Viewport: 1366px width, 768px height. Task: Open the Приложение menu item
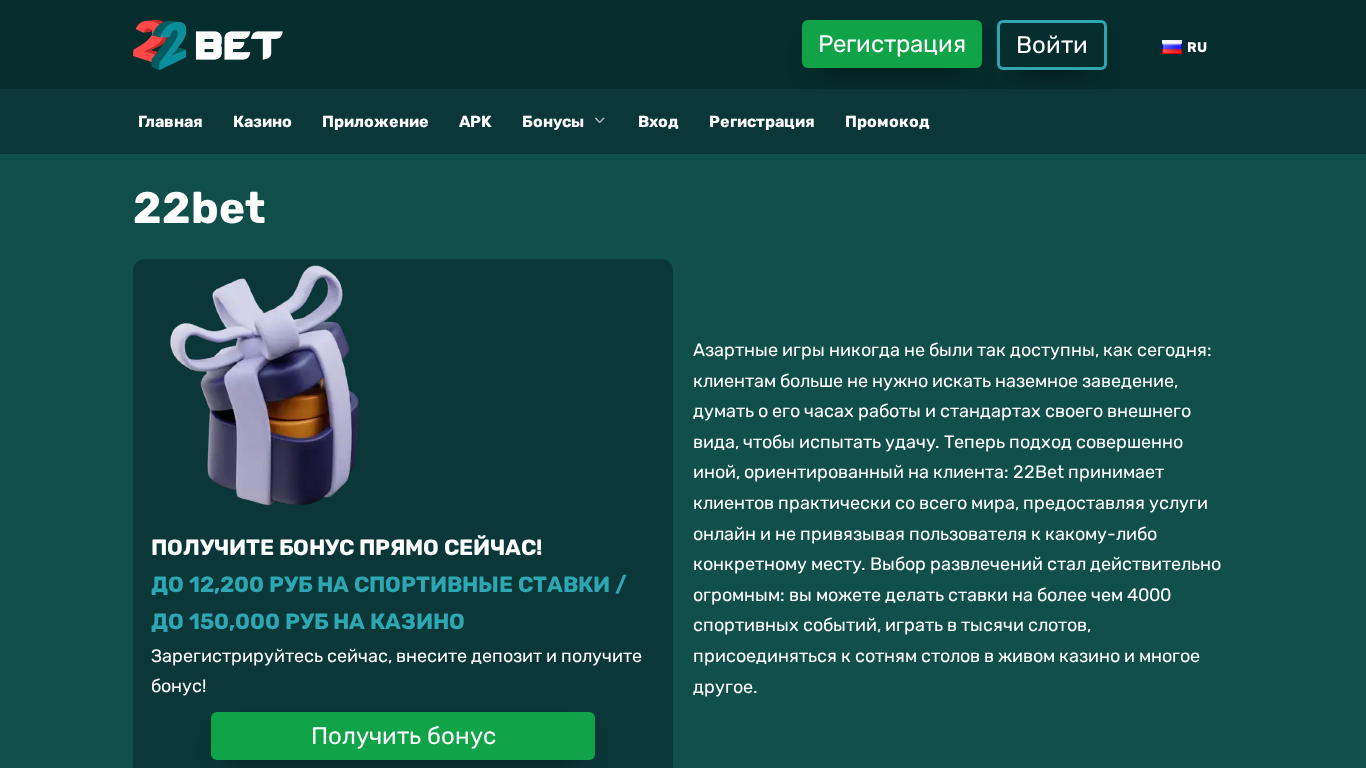coord(375,122)
